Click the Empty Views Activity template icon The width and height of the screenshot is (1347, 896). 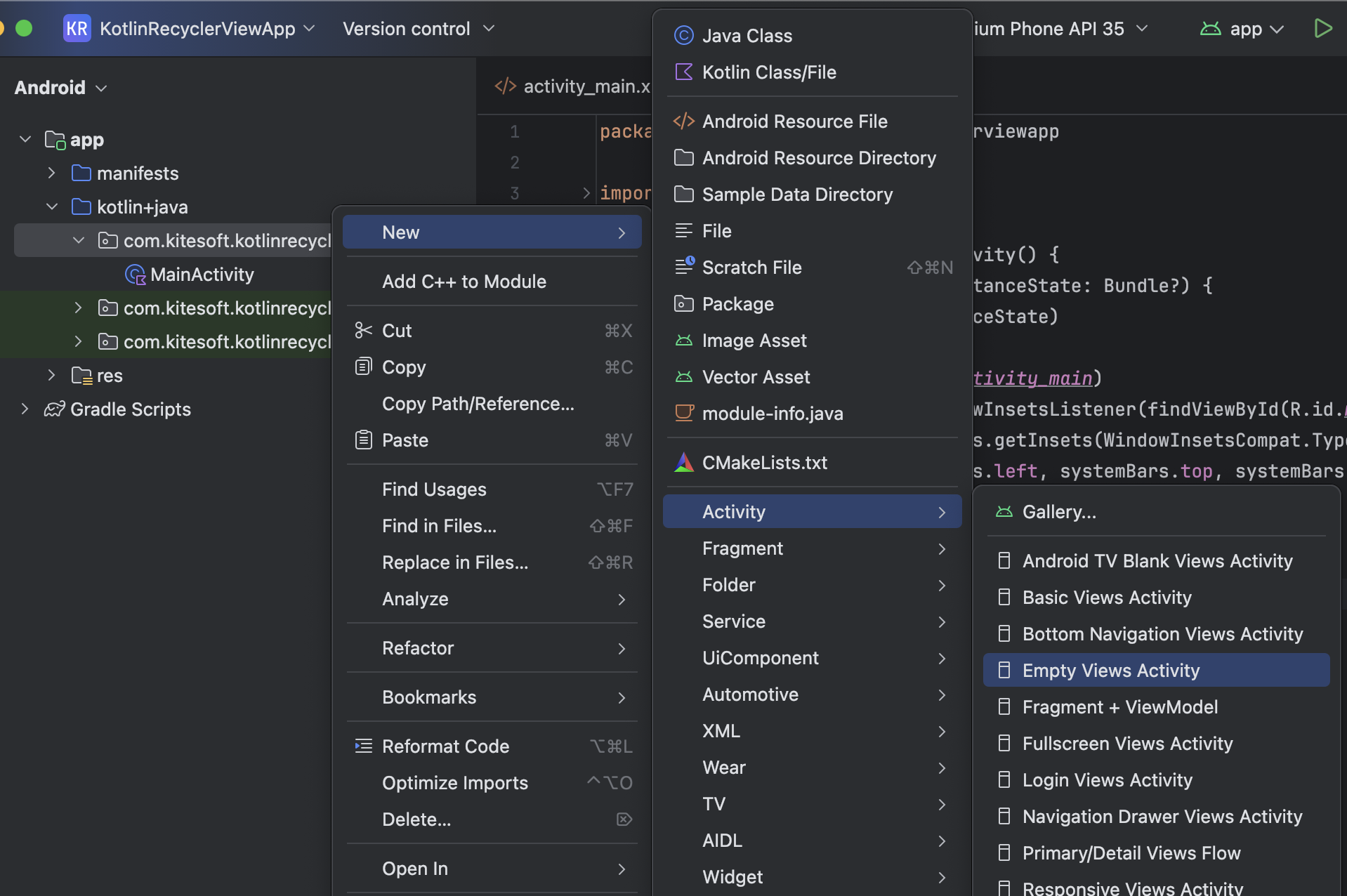coord(1004,671)
